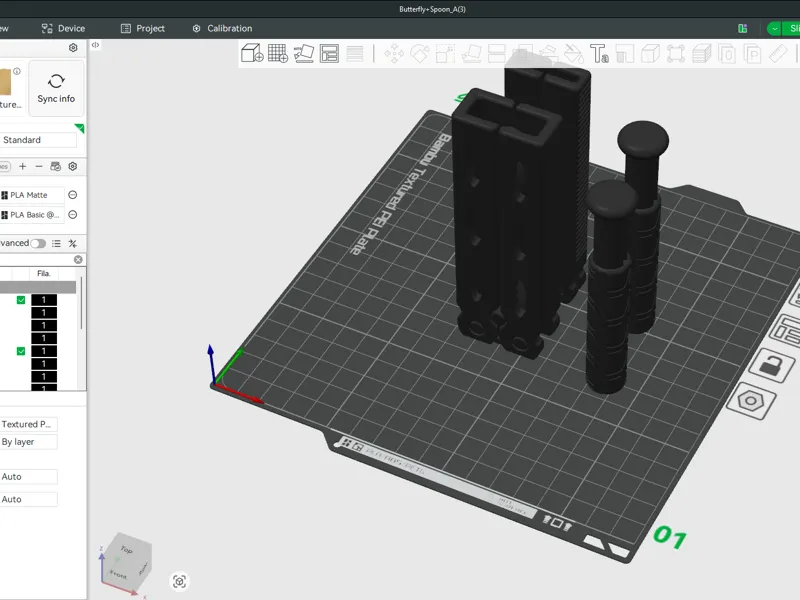Image resolution: width=800 pixels, height=600 pixels.
Task: Click the Arrange all objects icon
Action: [x=330, y=53]
